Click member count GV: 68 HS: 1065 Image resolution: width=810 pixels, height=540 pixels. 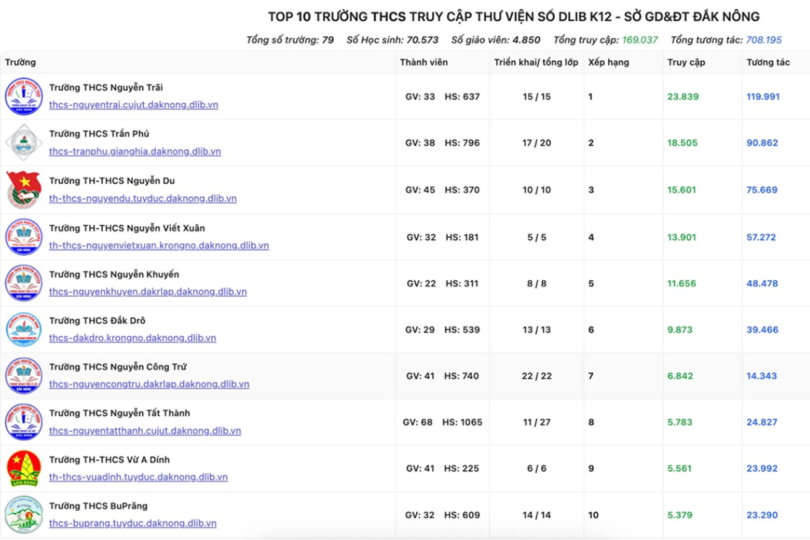tap(442, 422)
